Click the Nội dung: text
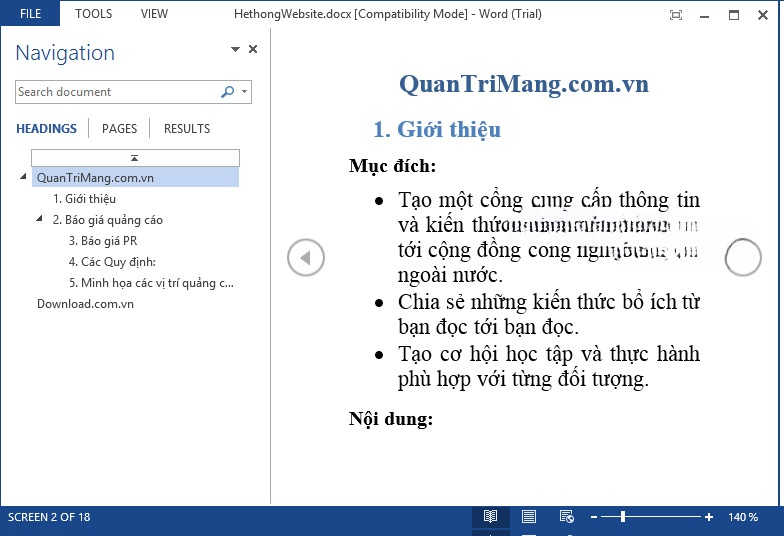The width and height of the screenshot is (784, 536). [391, 419]
